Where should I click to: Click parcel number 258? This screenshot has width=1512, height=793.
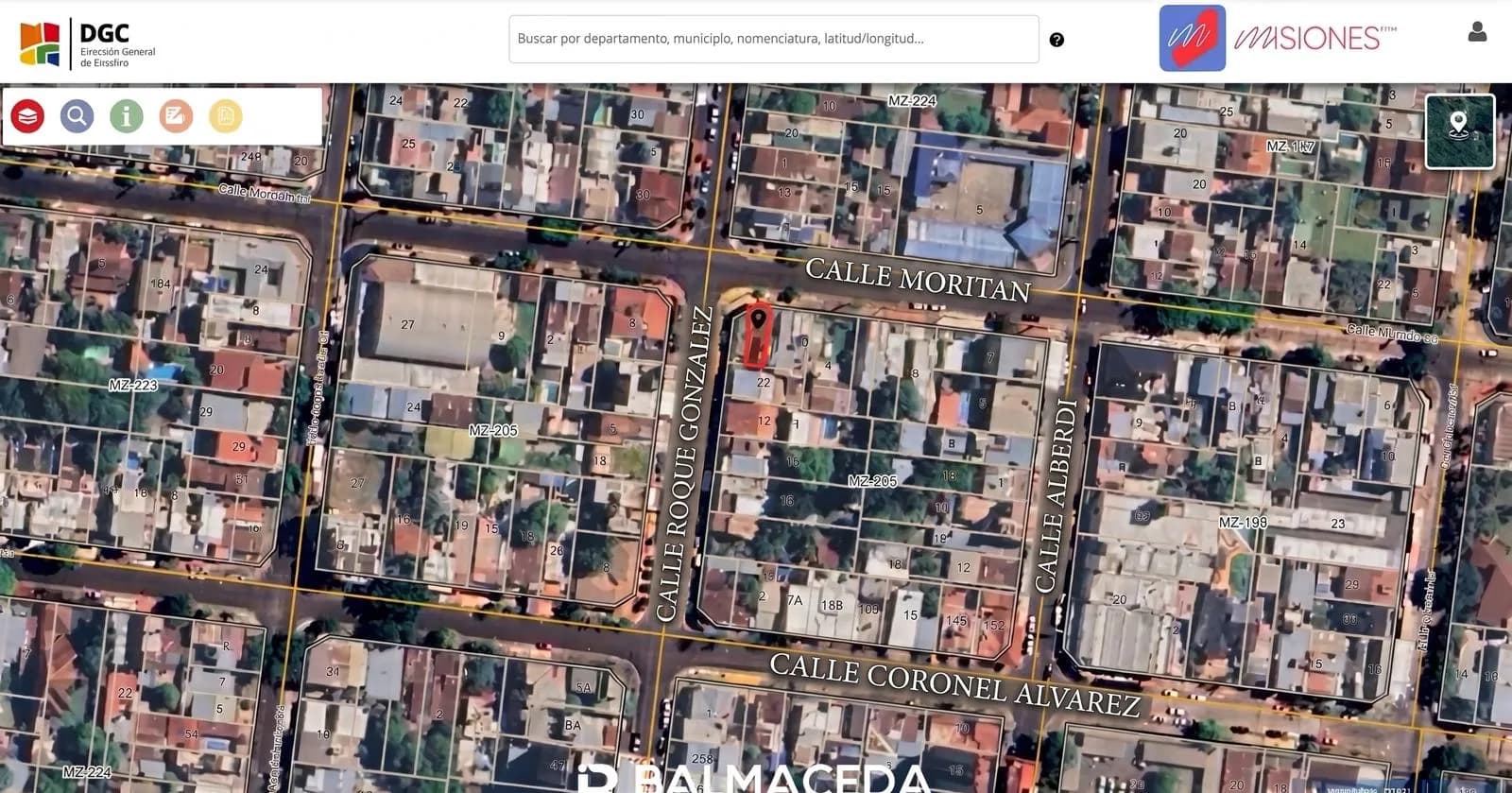pyautogui.click(x=702, y=759)
